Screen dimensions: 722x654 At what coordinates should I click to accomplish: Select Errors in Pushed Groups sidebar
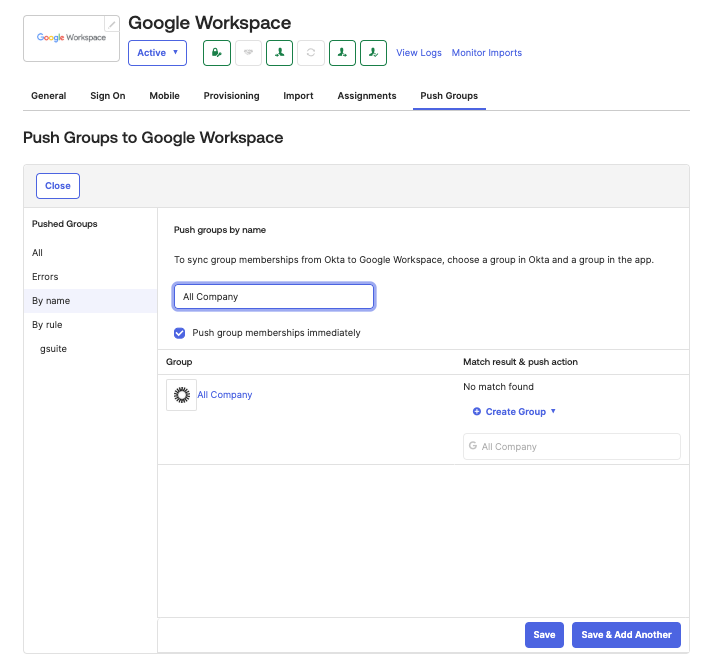[45, 277]
